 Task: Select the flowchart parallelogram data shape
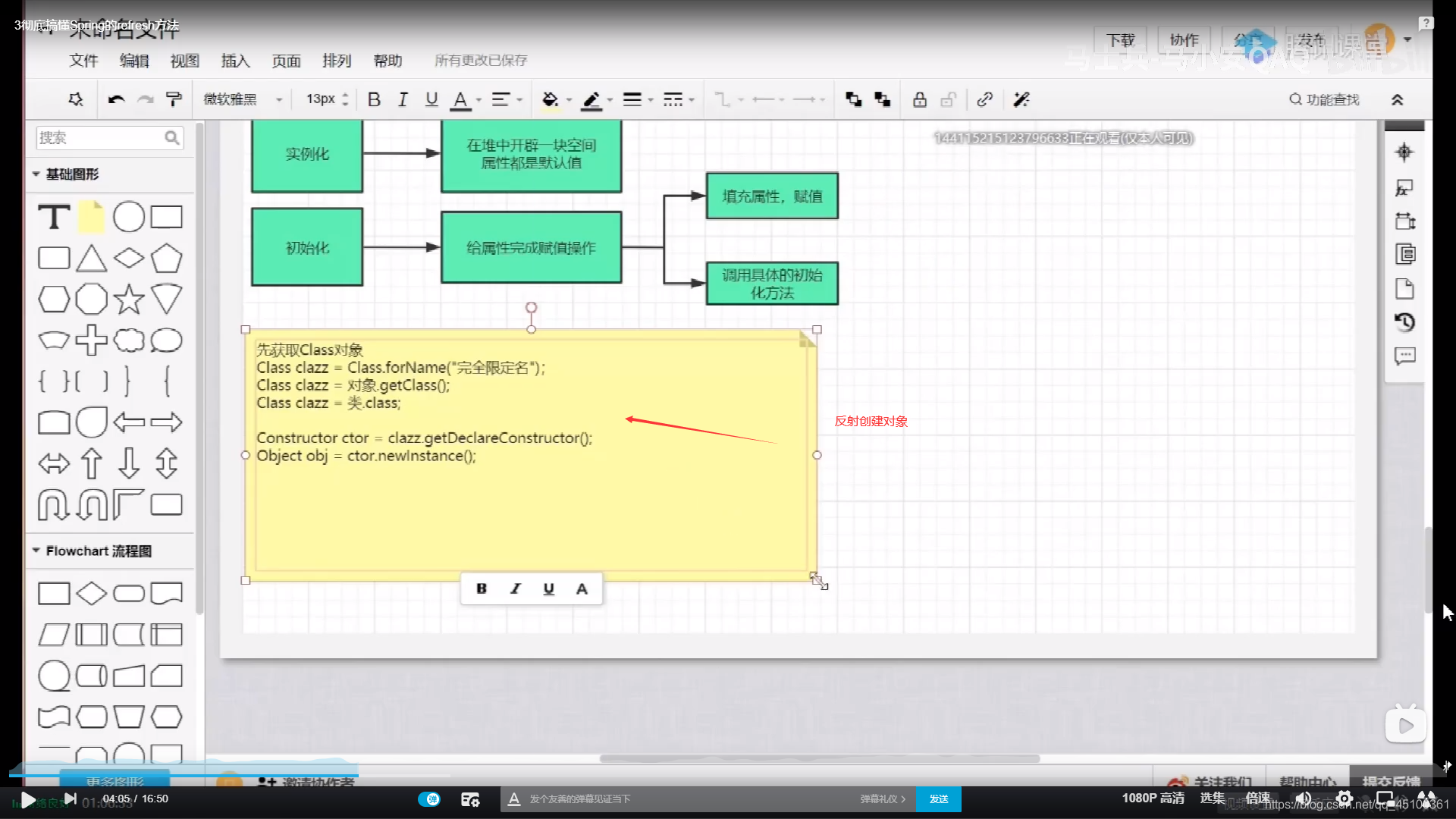[x=54, y=634]
